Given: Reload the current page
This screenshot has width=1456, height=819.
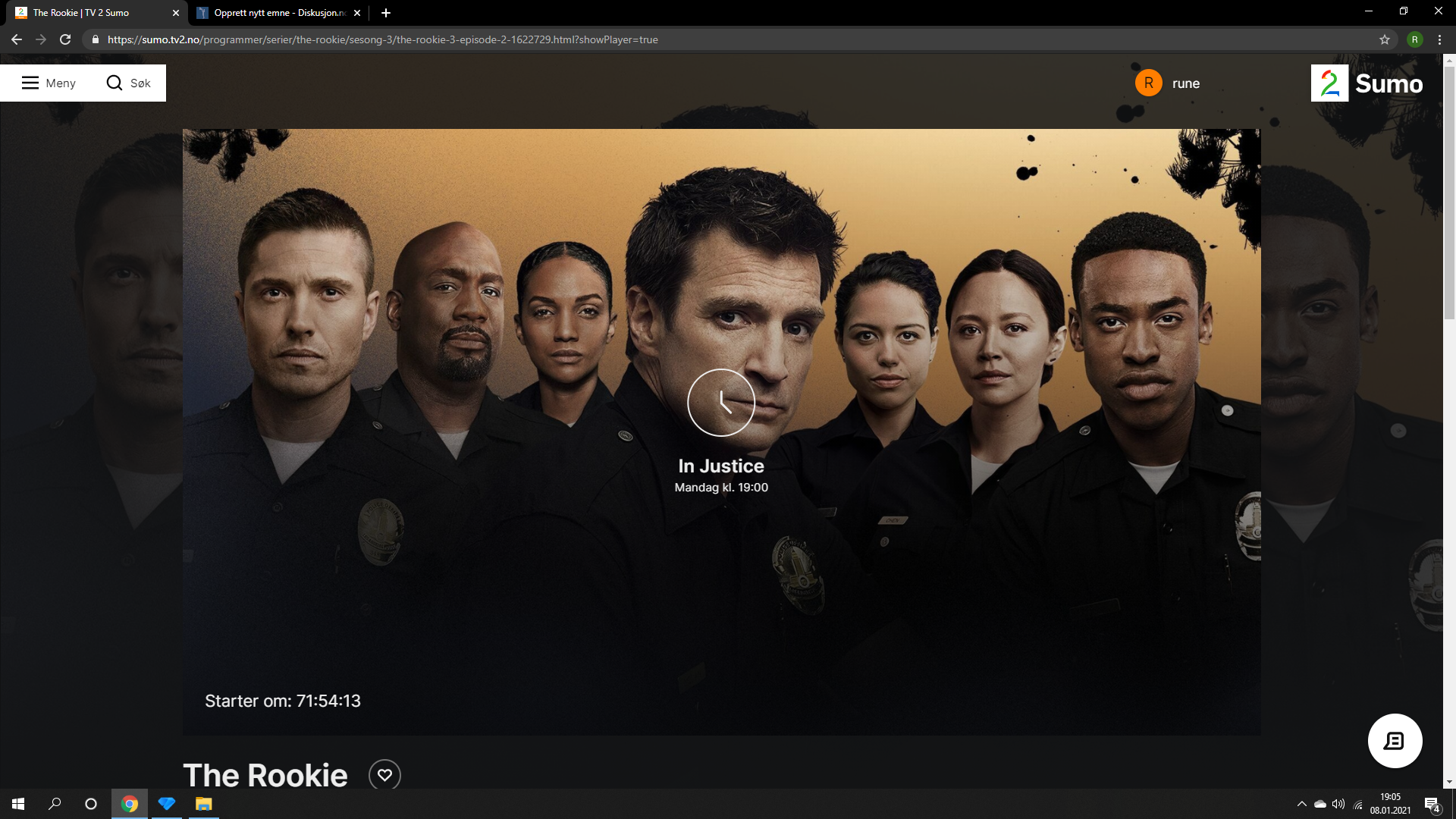Looking at the screenshot, I should click(65, 39).
